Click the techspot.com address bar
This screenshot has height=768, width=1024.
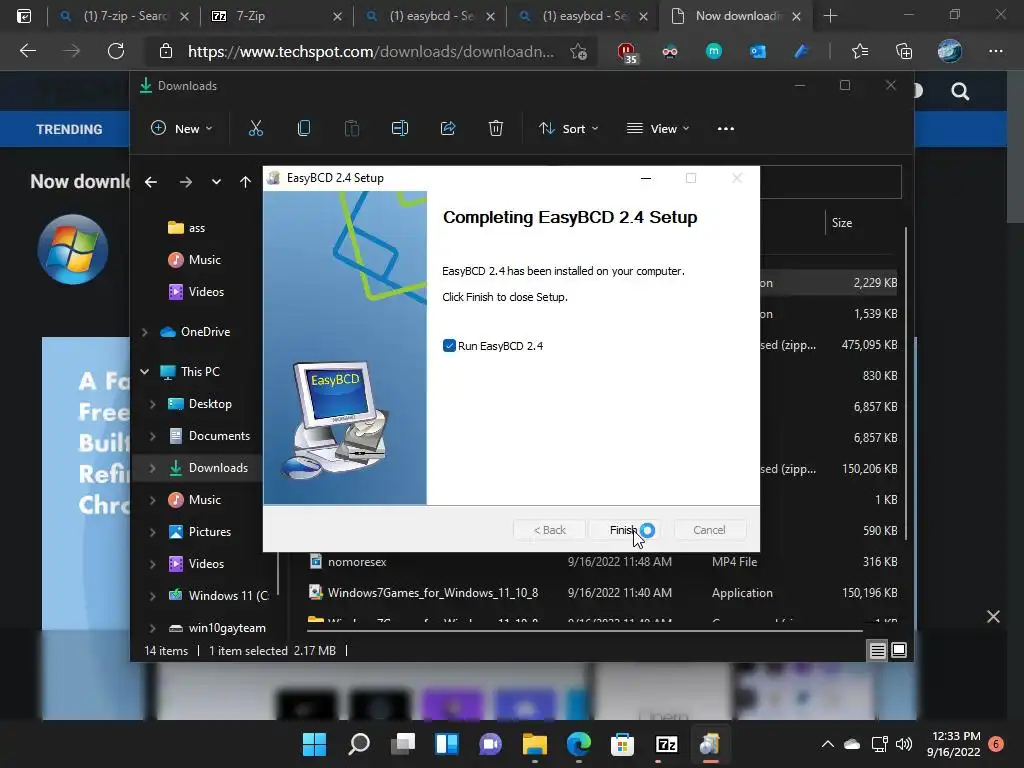(x=370, y=52)
